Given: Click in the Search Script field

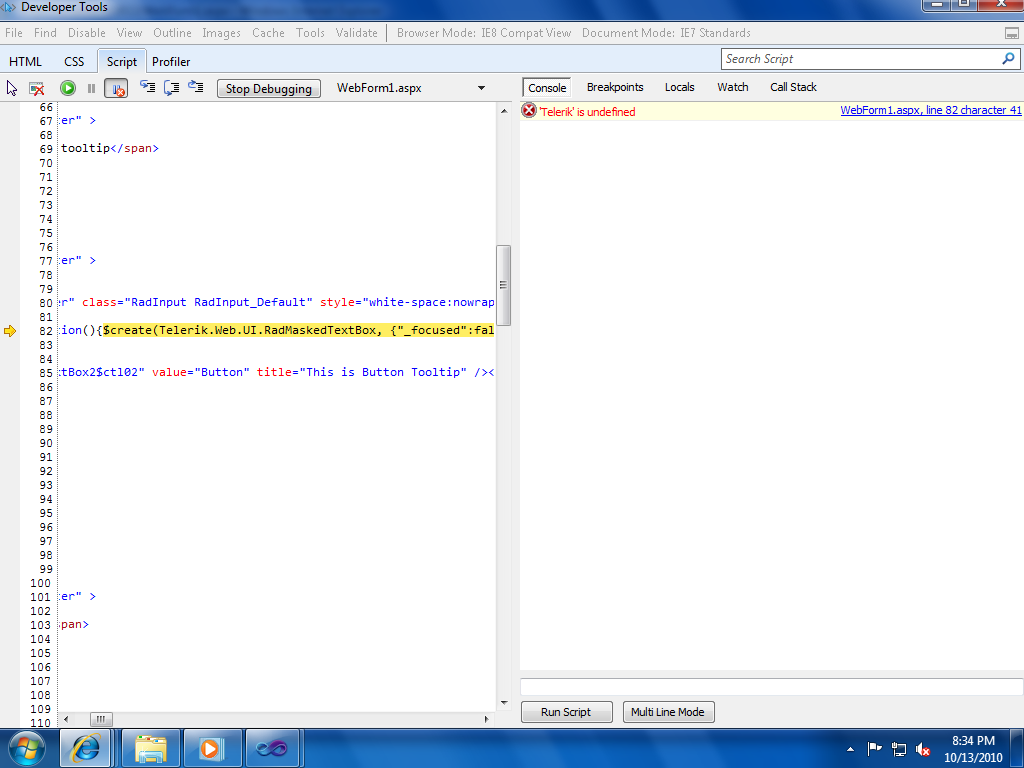Looking at the screenshot, I should [861, 59].
